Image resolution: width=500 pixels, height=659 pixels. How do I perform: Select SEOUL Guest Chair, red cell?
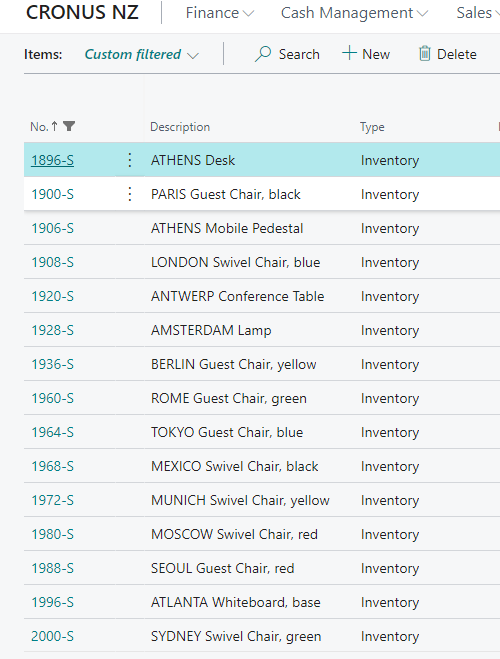[222, 569]
